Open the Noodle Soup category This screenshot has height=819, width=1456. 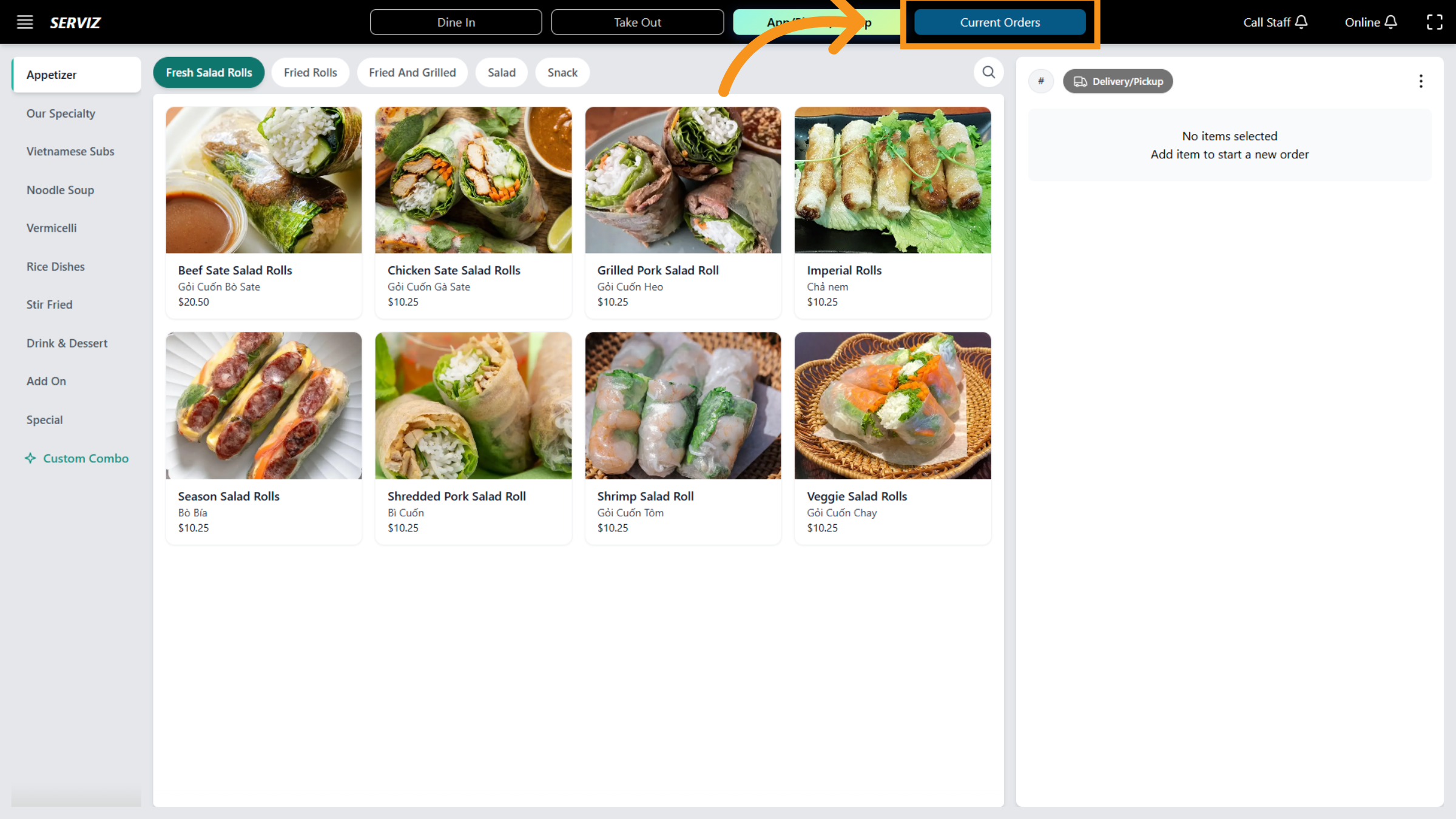60,190
